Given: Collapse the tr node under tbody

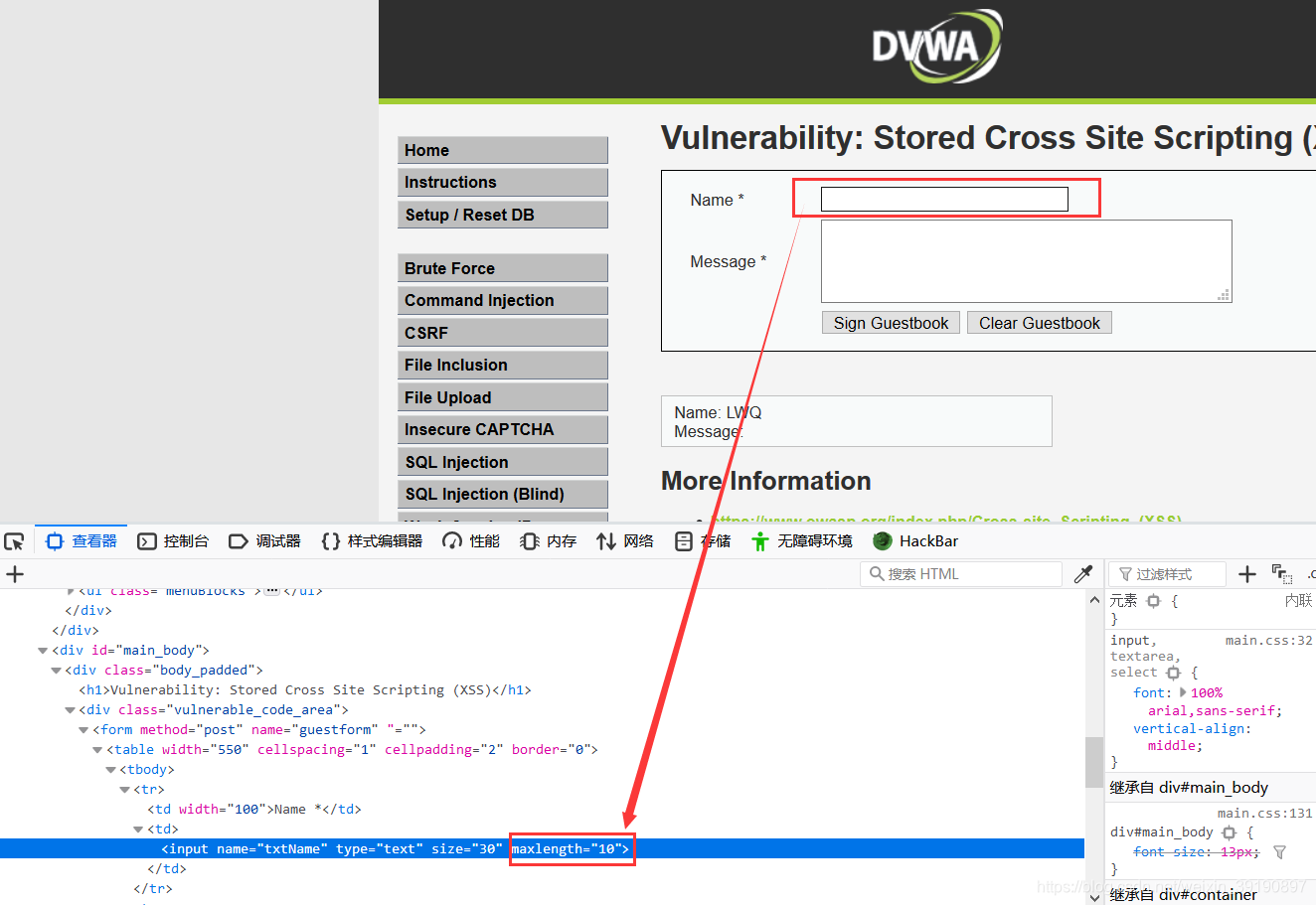Looking at the screenshot, I should tap(125, 790).
